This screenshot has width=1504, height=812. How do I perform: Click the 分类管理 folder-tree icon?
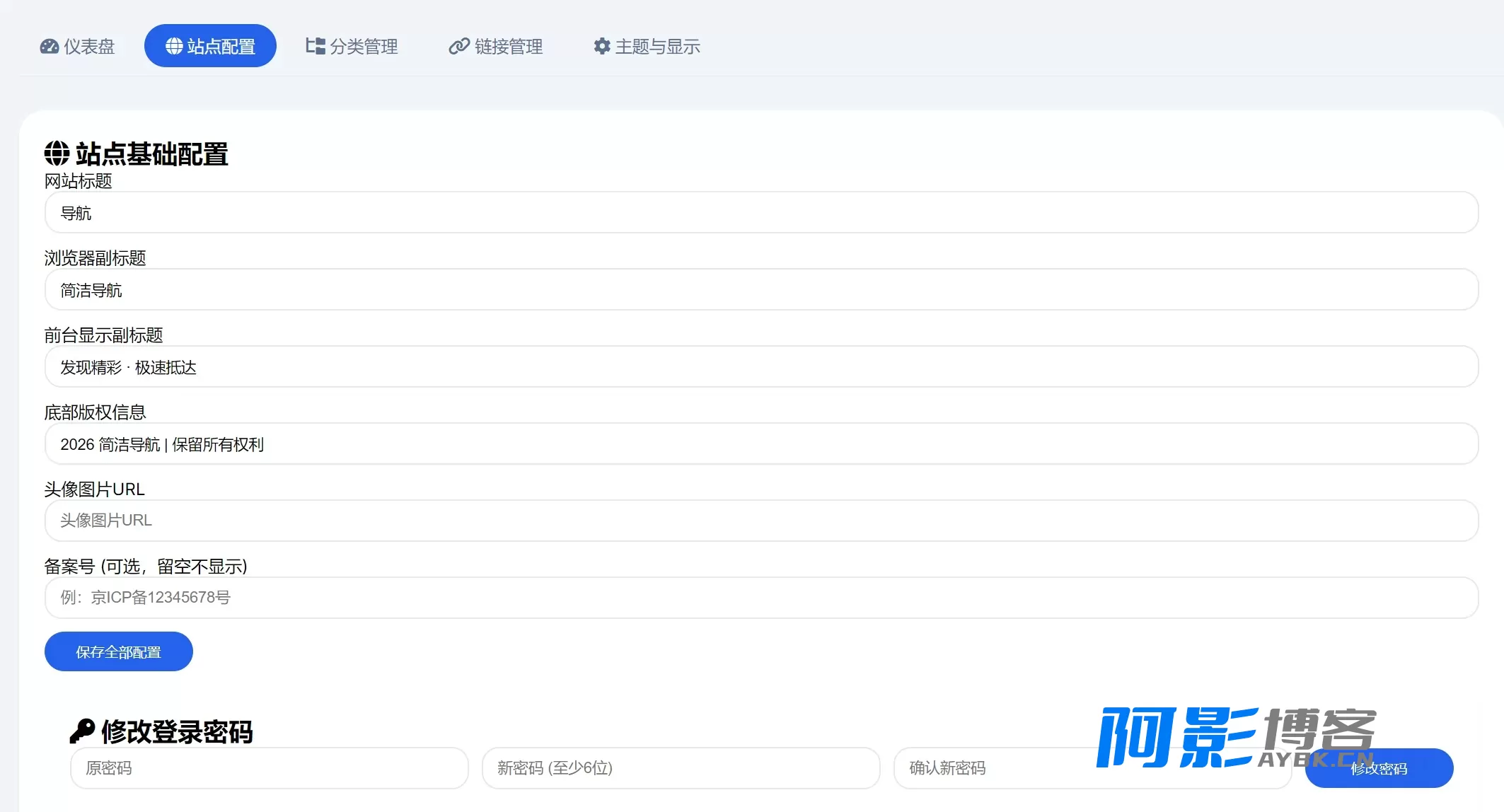tap(315, 46)
